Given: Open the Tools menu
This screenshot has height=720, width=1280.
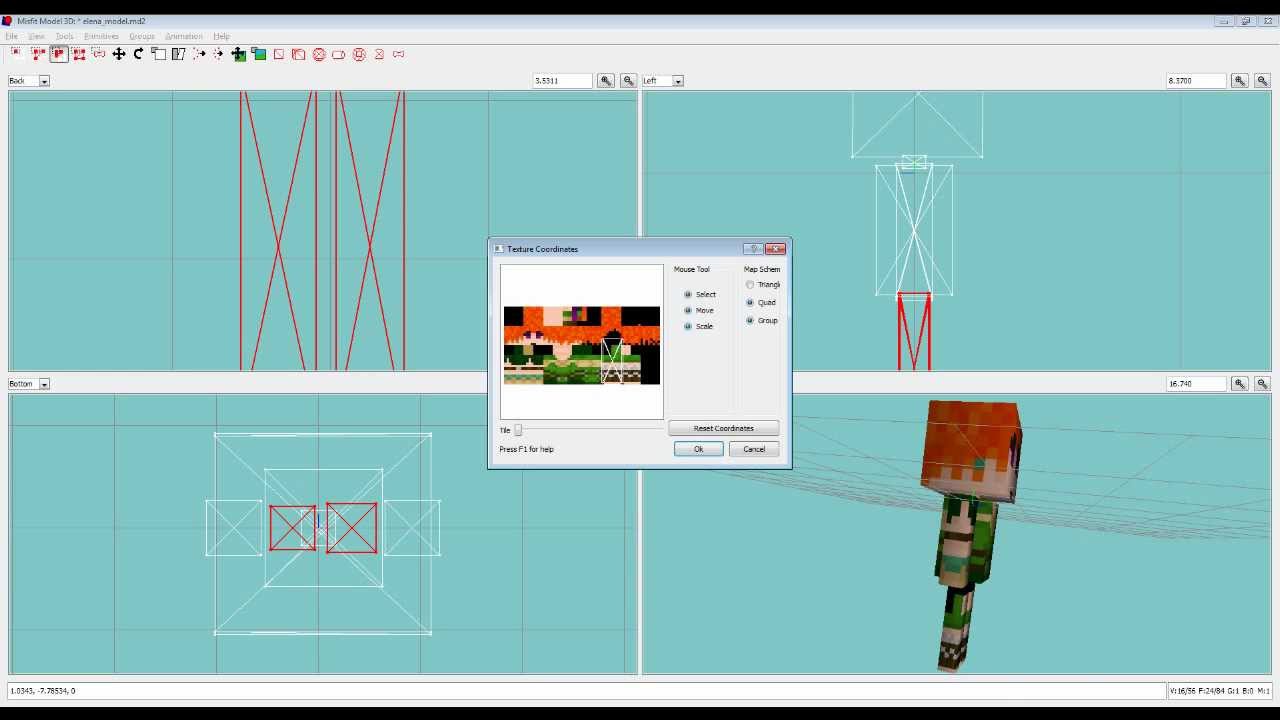Looking at the screenshot, I should [64, 36].
